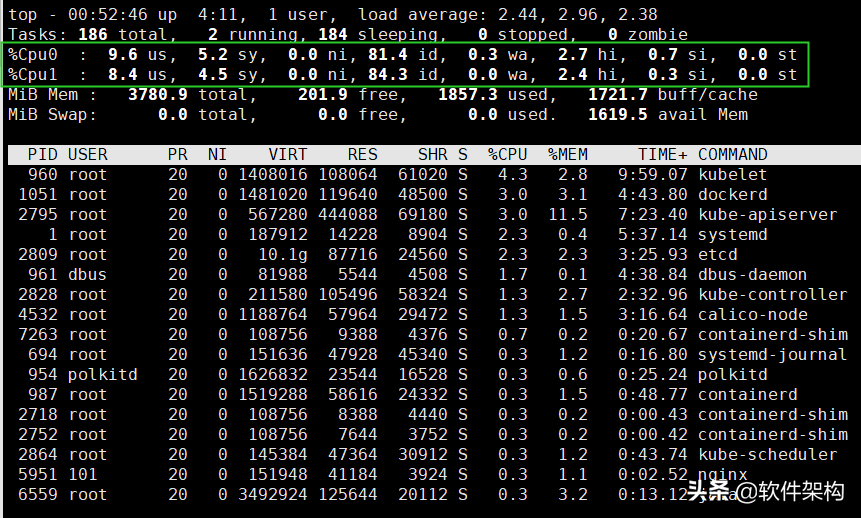The width and height of the screenshot is (861, 518).
Task: Select the kubelet command name
Action: [x=733, y=175]
